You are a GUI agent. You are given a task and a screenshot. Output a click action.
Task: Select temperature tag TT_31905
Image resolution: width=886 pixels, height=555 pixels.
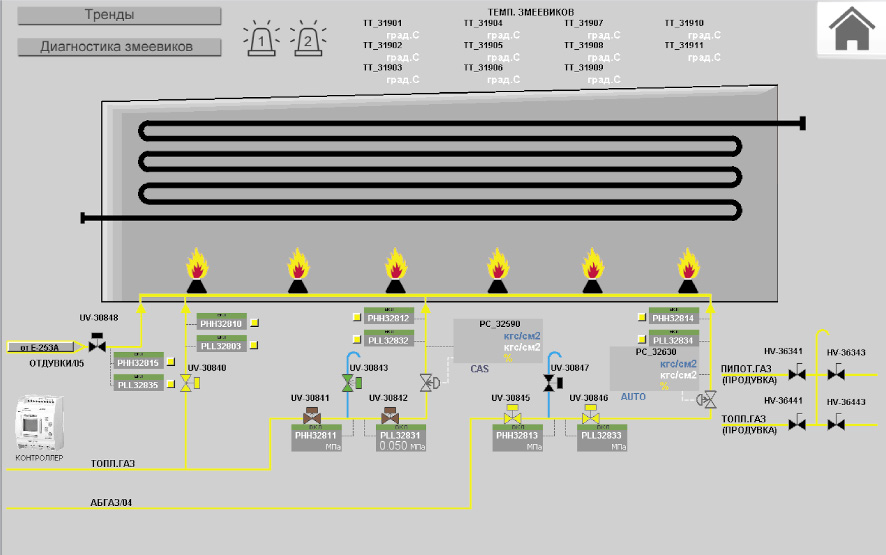[483, 45]
